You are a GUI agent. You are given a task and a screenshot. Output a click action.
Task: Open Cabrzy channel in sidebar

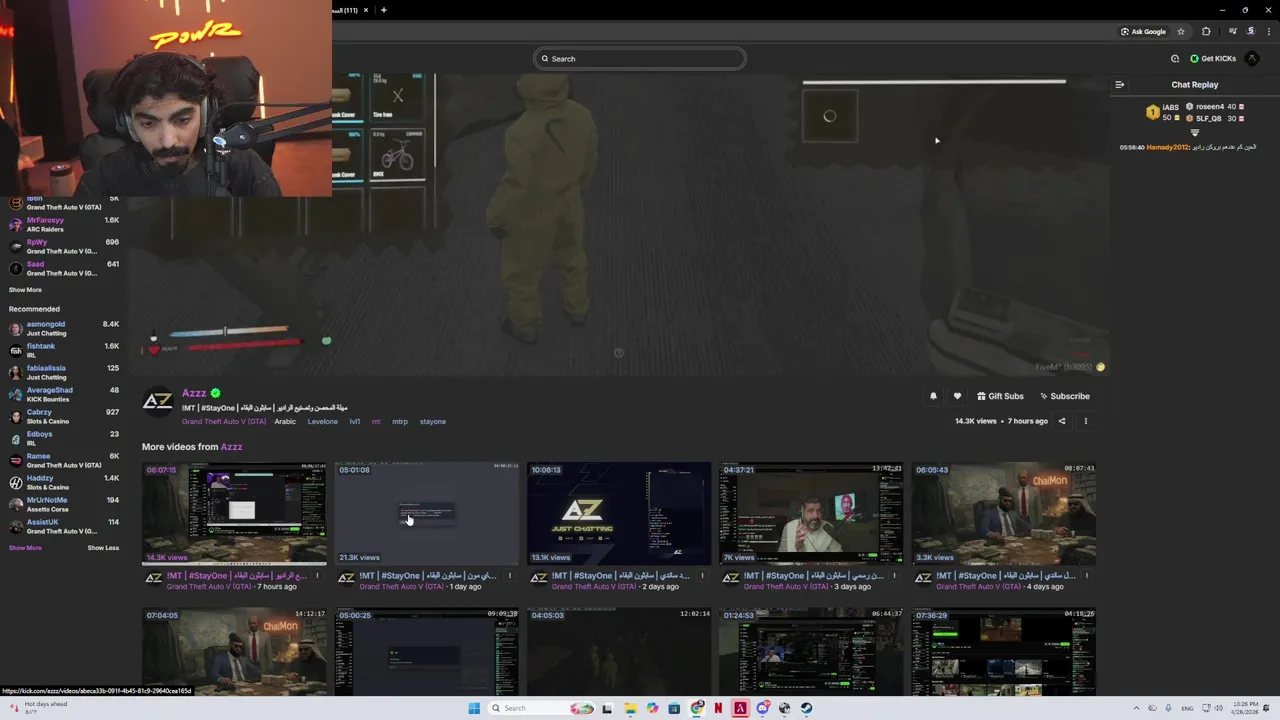(63, 416)
